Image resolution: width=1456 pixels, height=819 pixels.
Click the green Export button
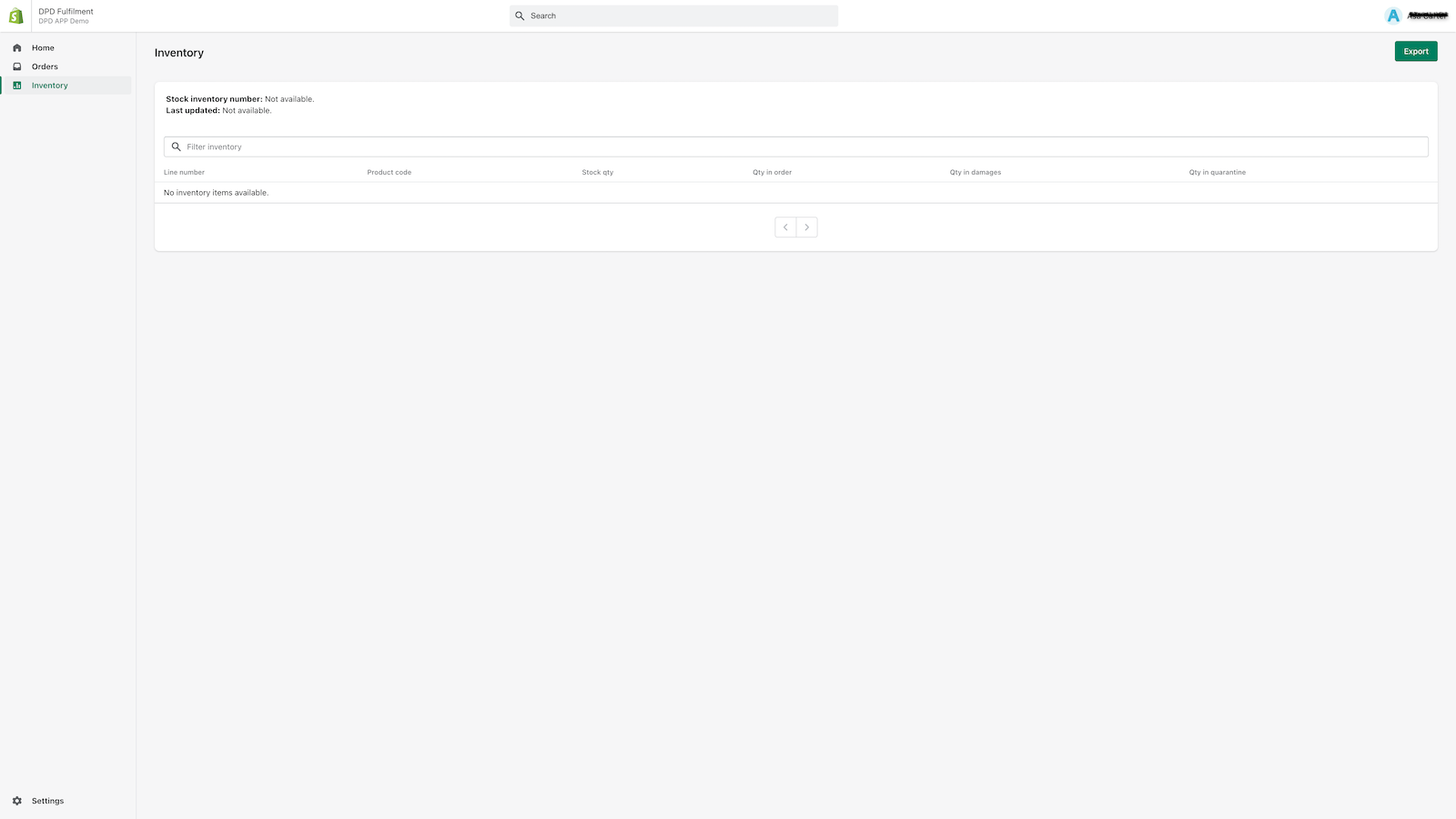1416,52
